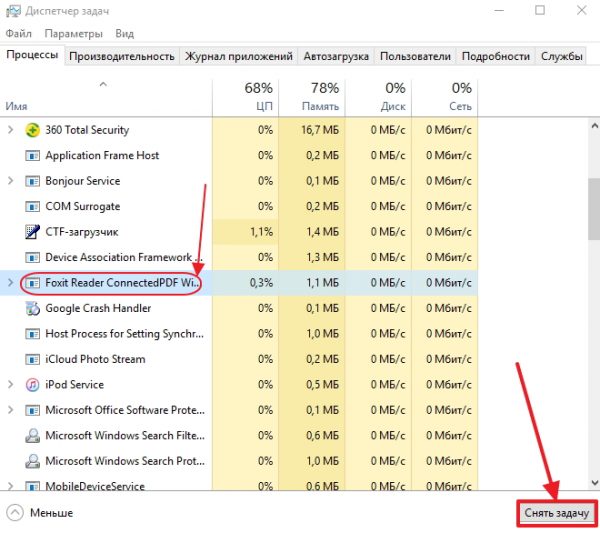This screenshot has height=533, width=600.
Task: Expand the Foxit Reader ConnectedPDF entry
Action: pos(11,283)
